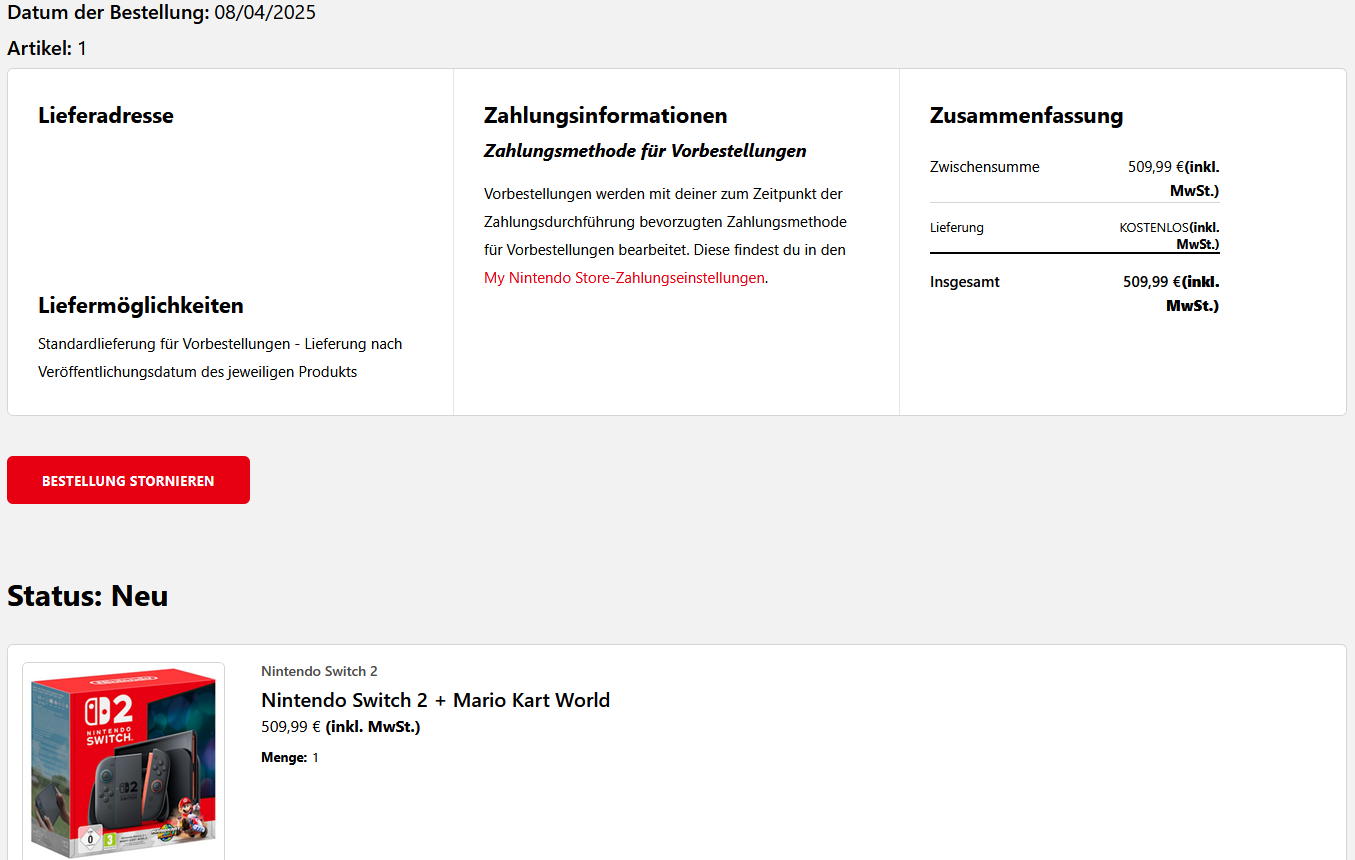Click the small Nintendo Switch 2 category label
Viewport: 1355px width, 860px height.
319,671
